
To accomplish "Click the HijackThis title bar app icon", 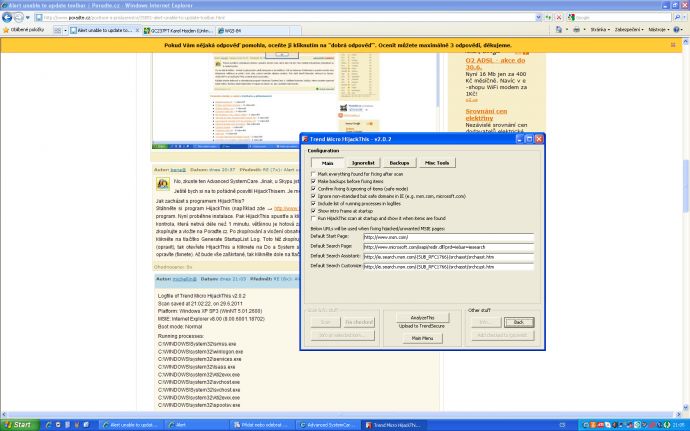I will pyautogui.click(x=305, y=139).
